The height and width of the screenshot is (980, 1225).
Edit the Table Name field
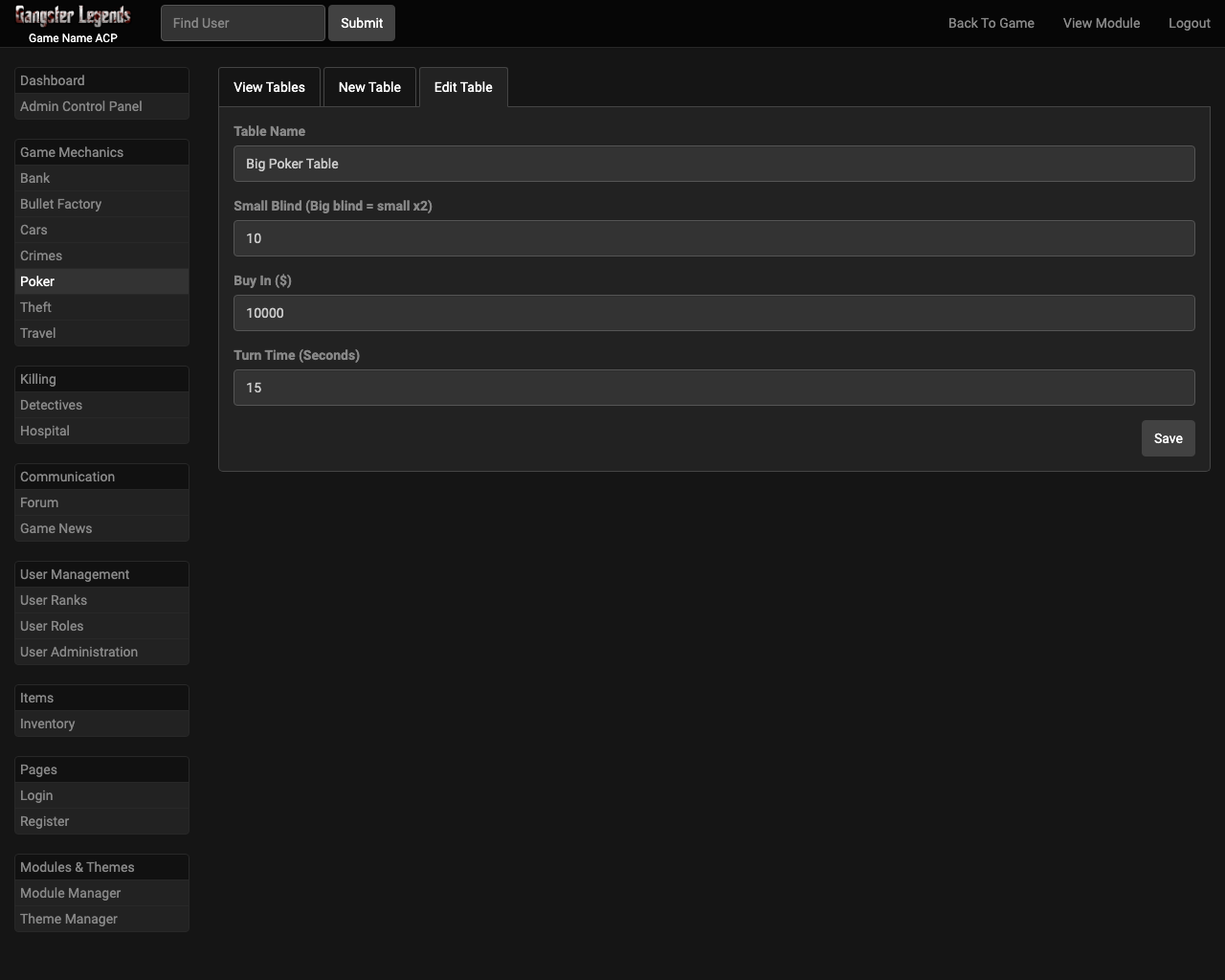point(714,164)
